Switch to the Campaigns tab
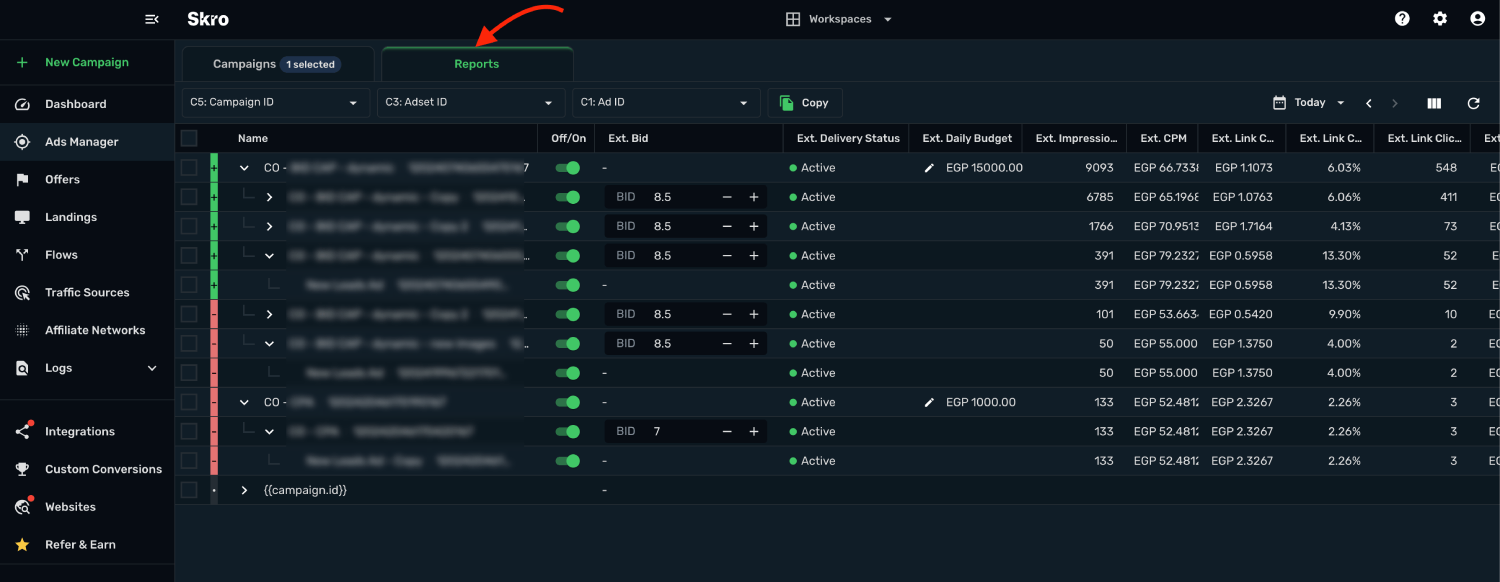The image size is (1500, 582). coord(277,64)
